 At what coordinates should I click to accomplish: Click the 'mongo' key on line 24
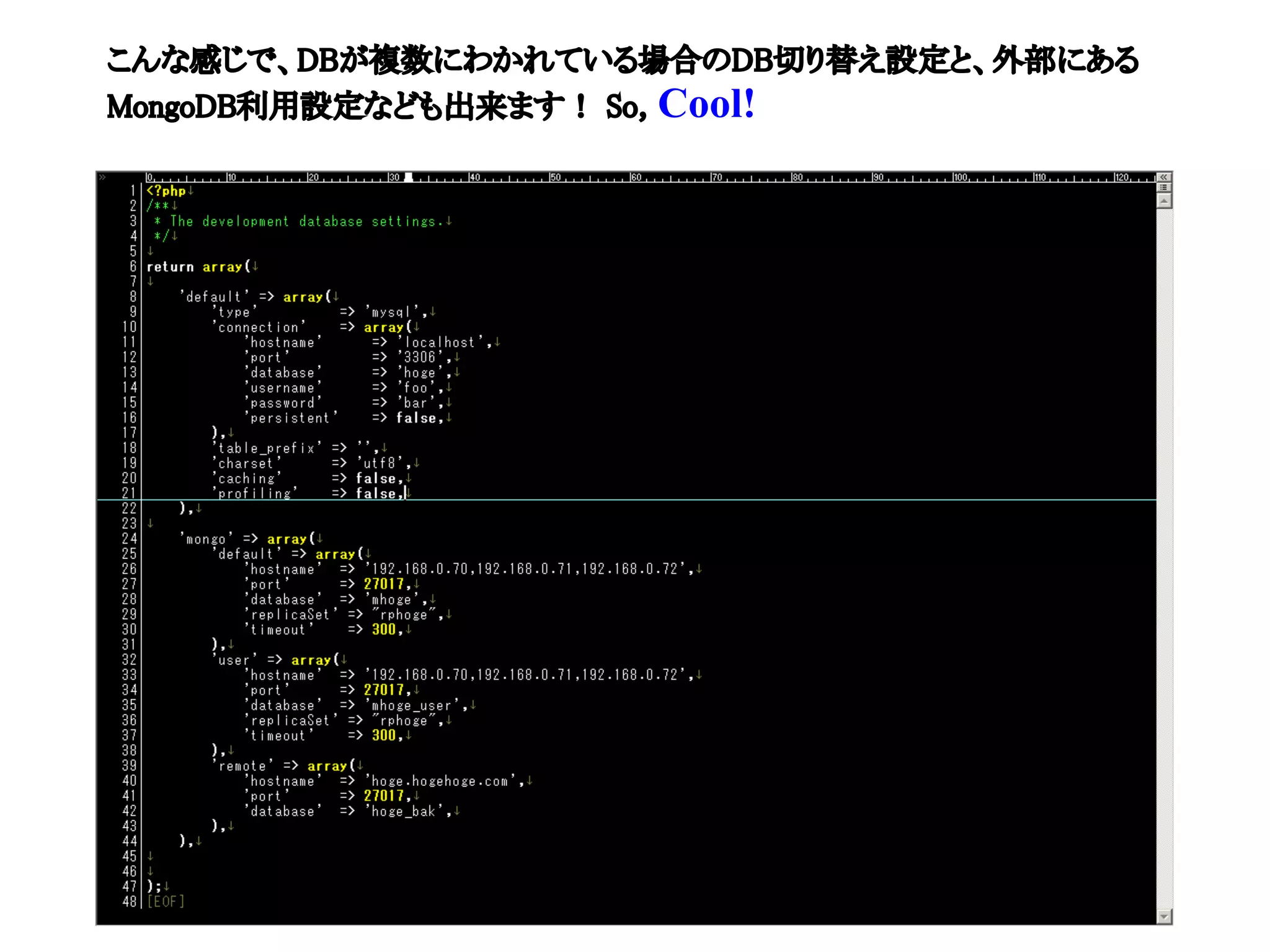[x=206, y=539]
